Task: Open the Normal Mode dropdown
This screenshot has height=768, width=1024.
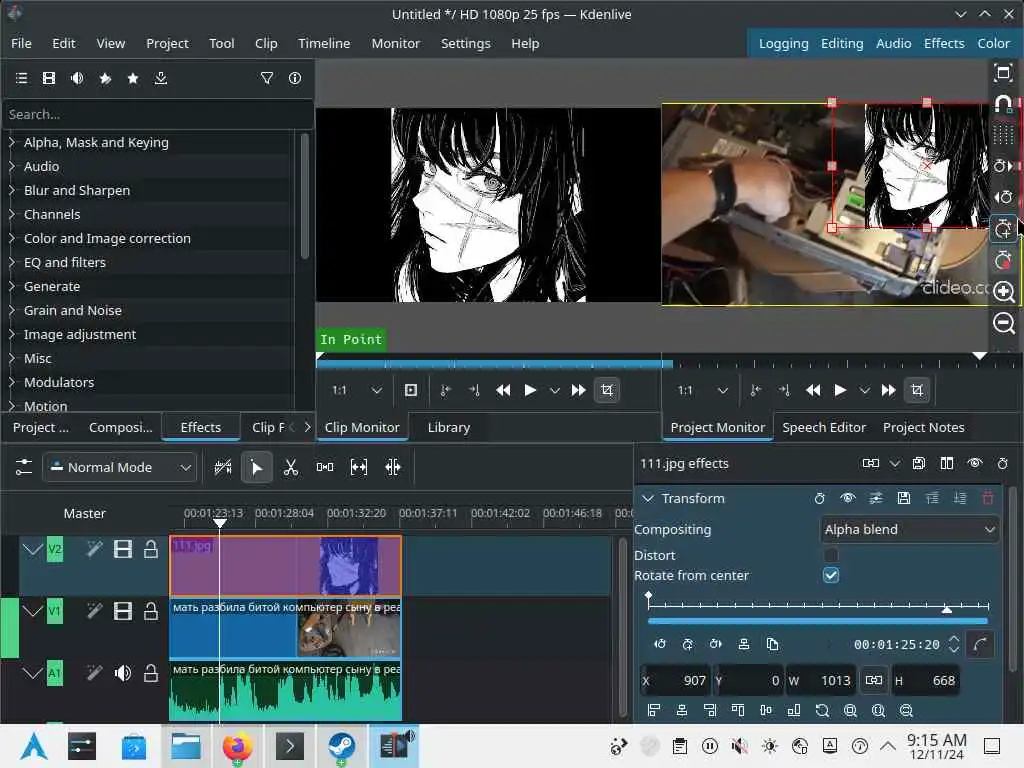Action: (x=119, y=467)
